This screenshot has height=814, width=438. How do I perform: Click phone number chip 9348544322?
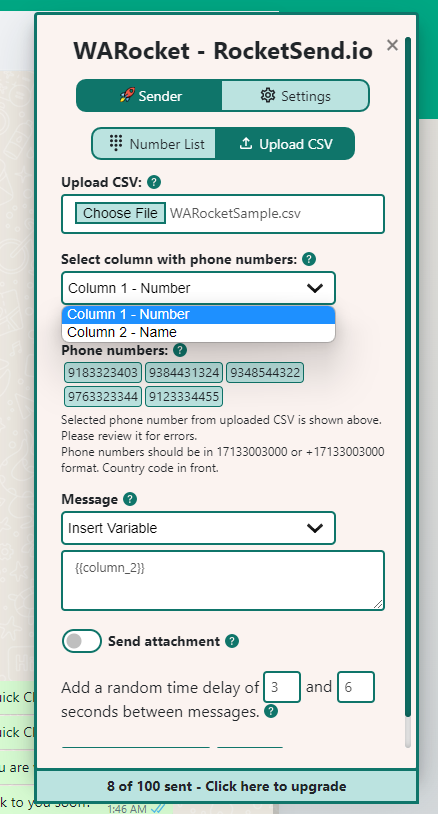[x=265, y=373]
